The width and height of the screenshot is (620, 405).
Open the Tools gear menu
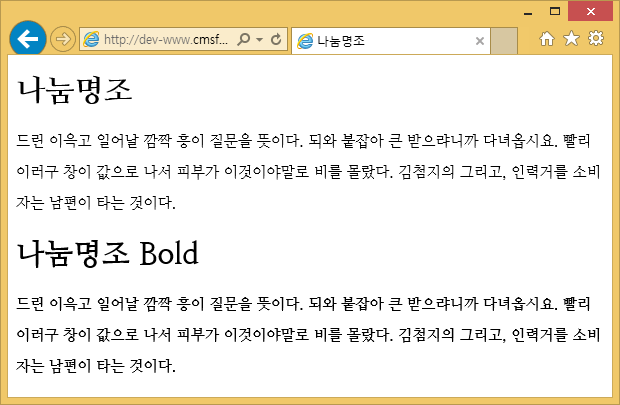(596, 38)
